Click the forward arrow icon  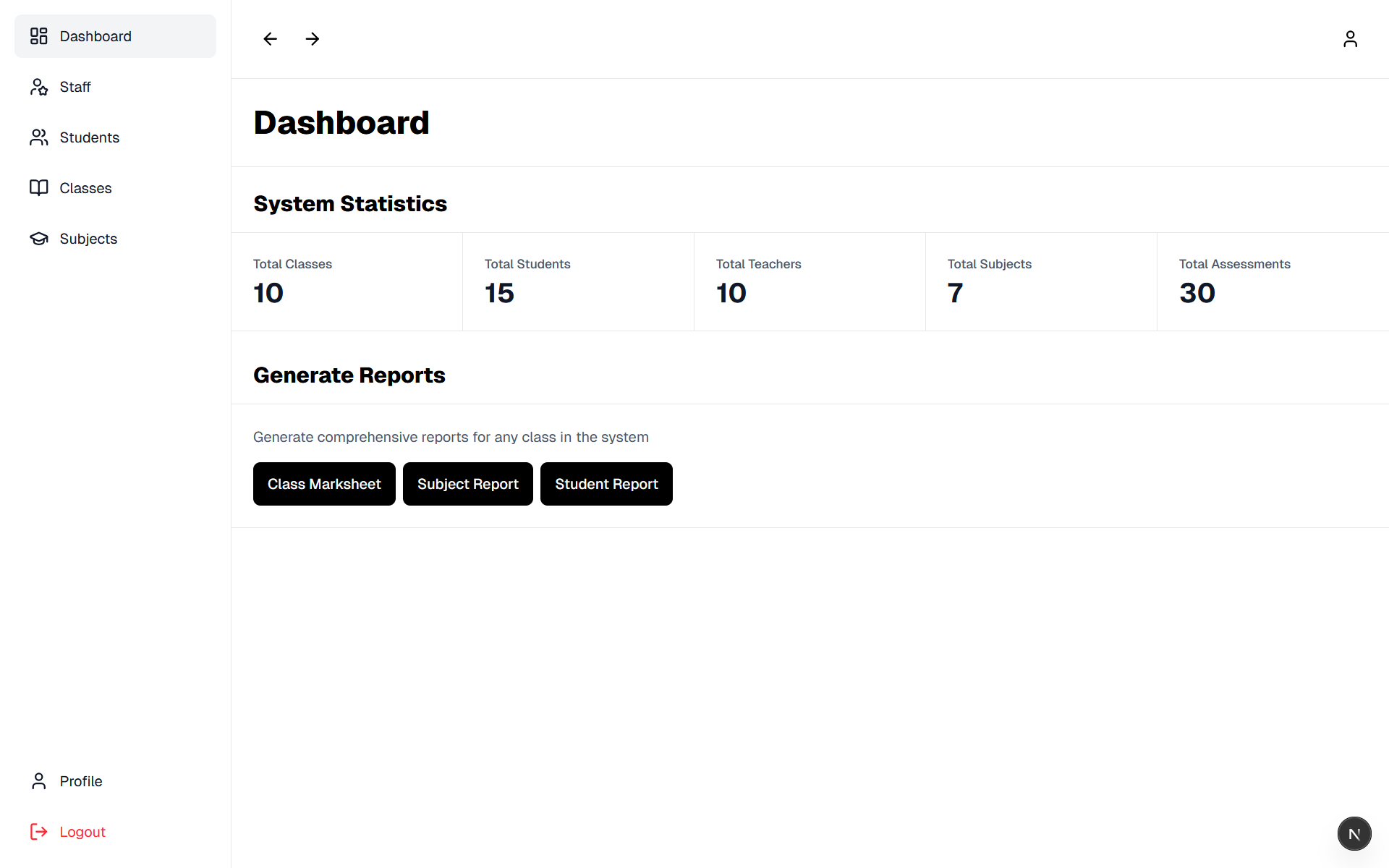click(x=313, y=39)
